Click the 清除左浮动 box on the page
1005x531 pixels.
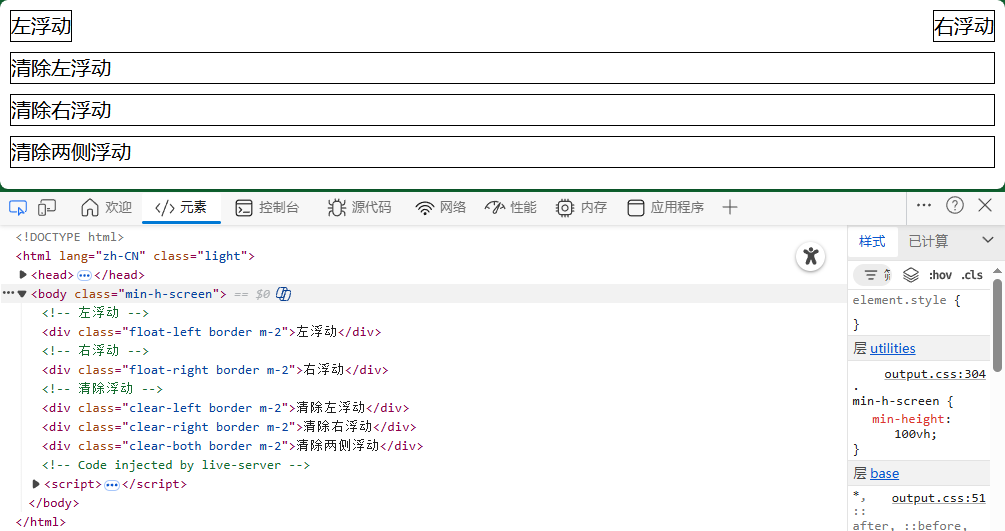click(502, 68)
